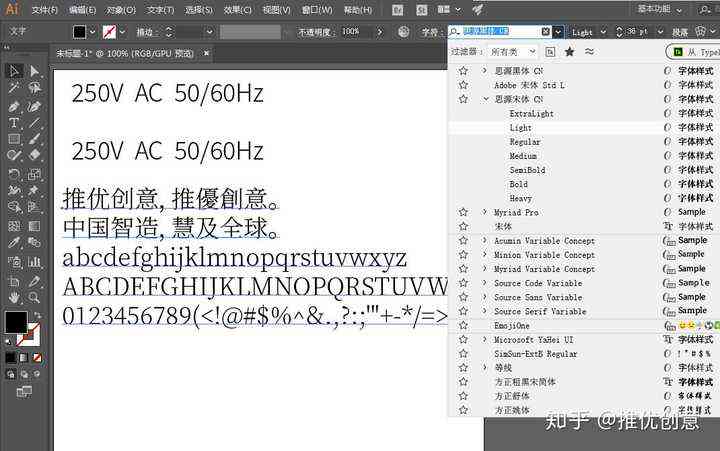Select the Hand tool
The image size is (720, 451).
(x=14, y=298)
